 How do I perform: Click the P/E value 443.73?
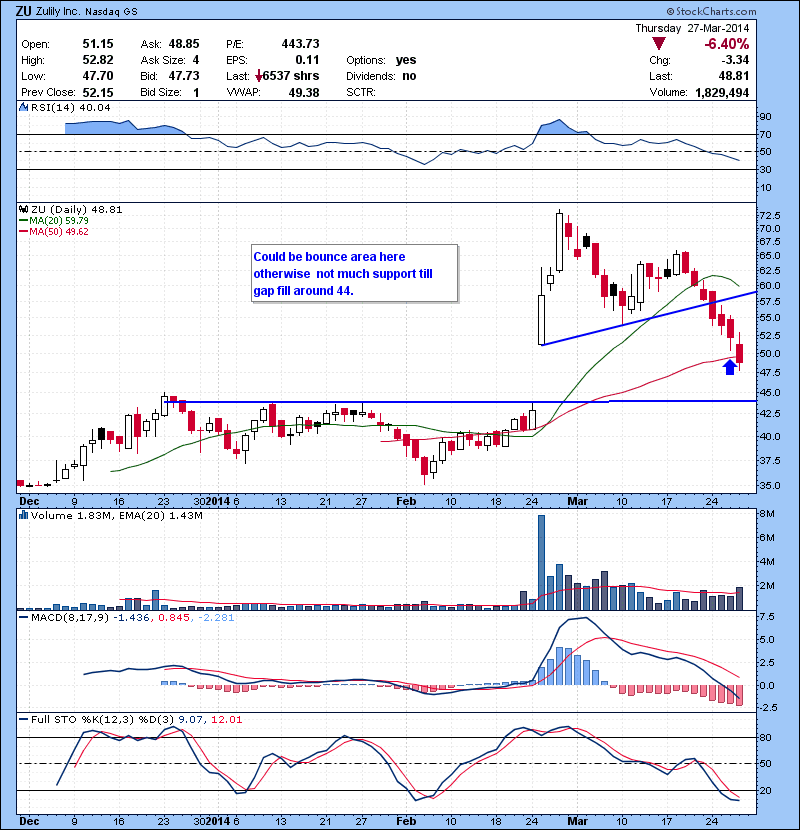300,43
